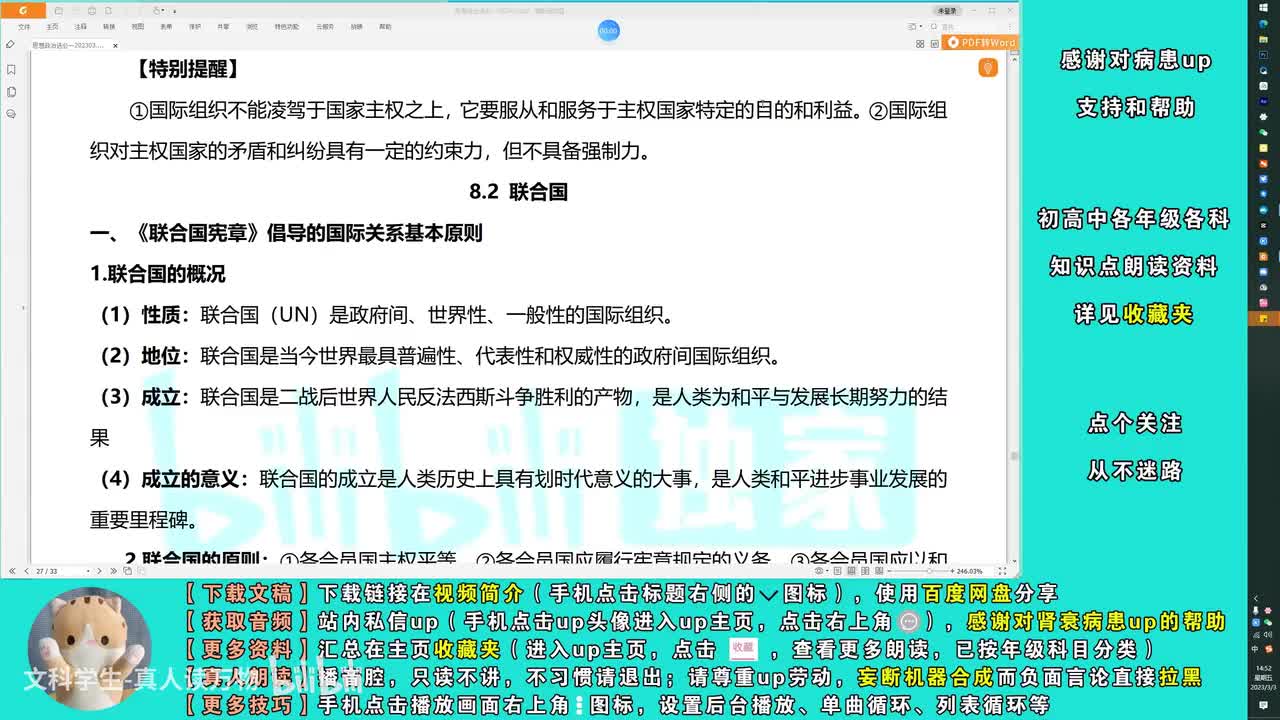Image resolution: width=1280 pixels, height=720 pixels.
Task: Open the 浏览 ribbon tab
Action: 252,27
